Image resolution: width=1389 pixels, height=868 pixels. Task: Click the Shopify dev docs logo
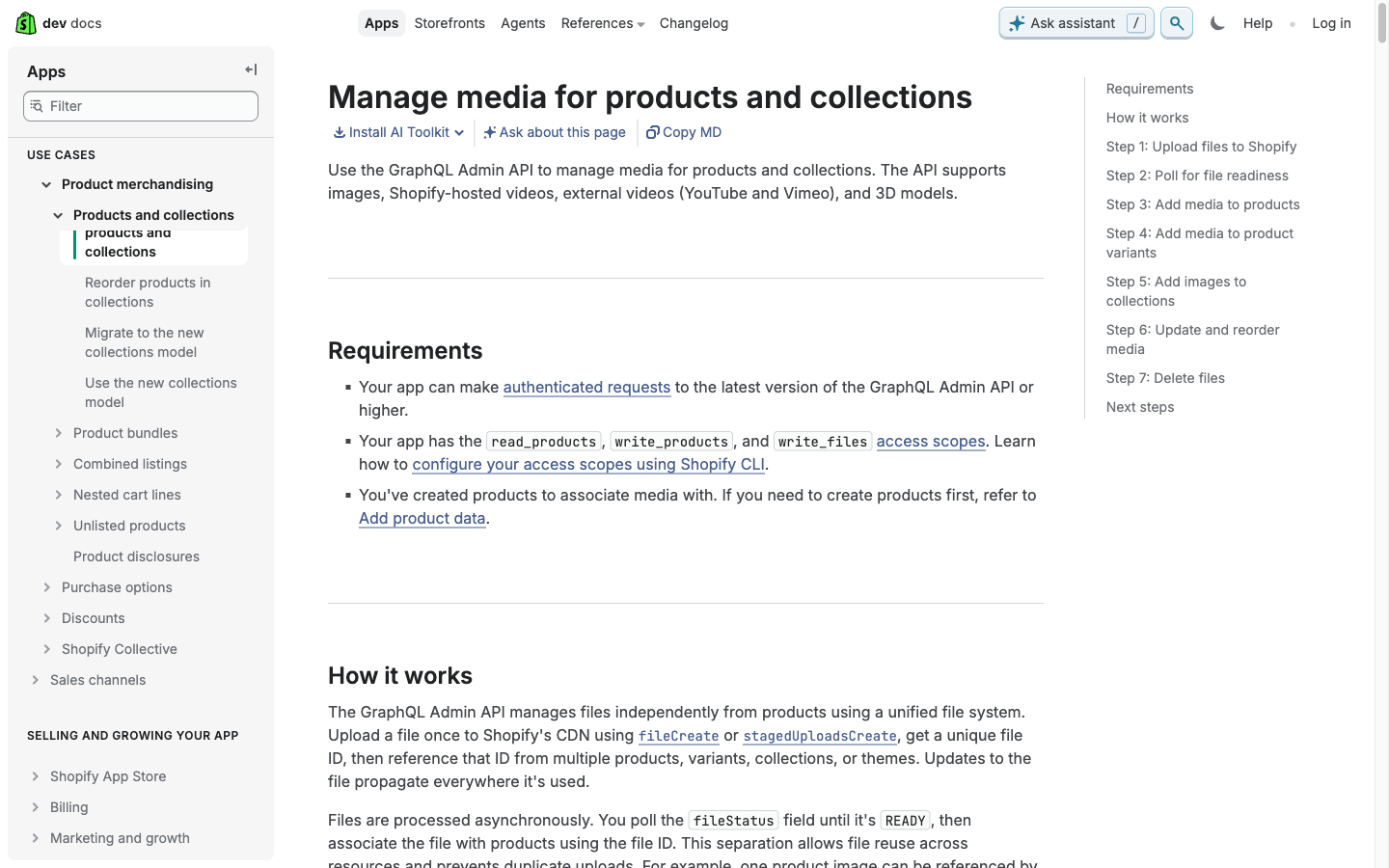(59, 23)
